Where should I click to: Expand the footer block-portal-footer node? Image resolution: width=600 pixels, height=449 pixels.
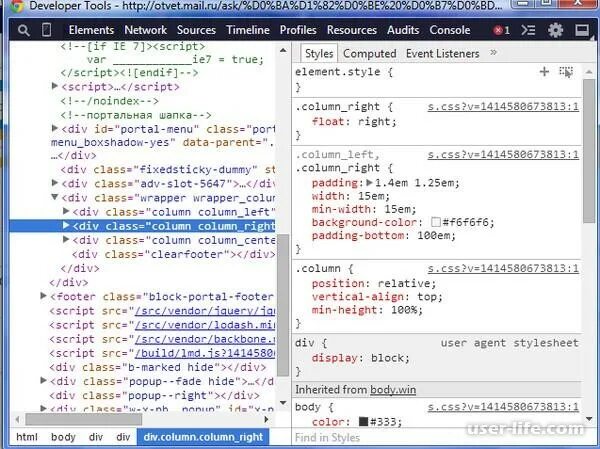point(44,296)
